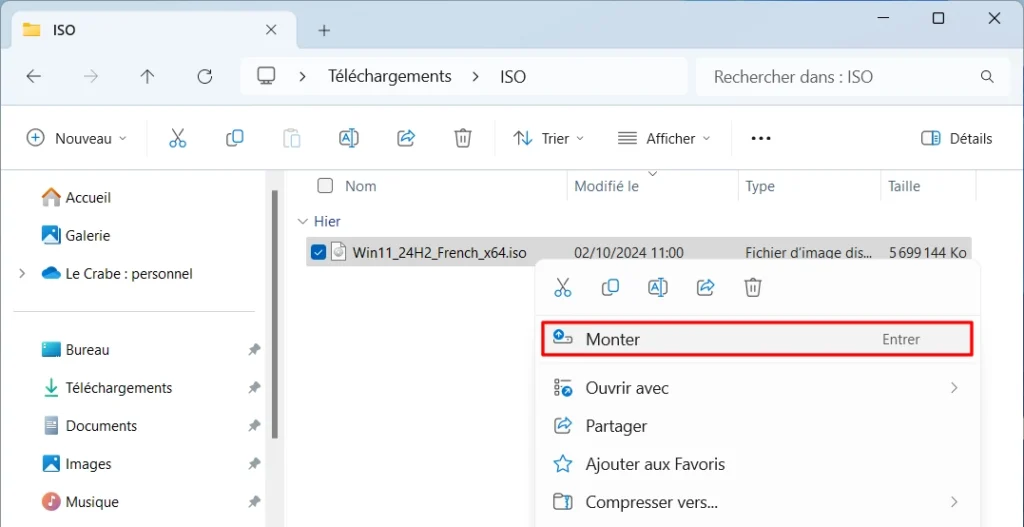Expand chevron between Téléchargements and ISO
This screenshot has height=527, width=1024.
click(x=476, y=76)
